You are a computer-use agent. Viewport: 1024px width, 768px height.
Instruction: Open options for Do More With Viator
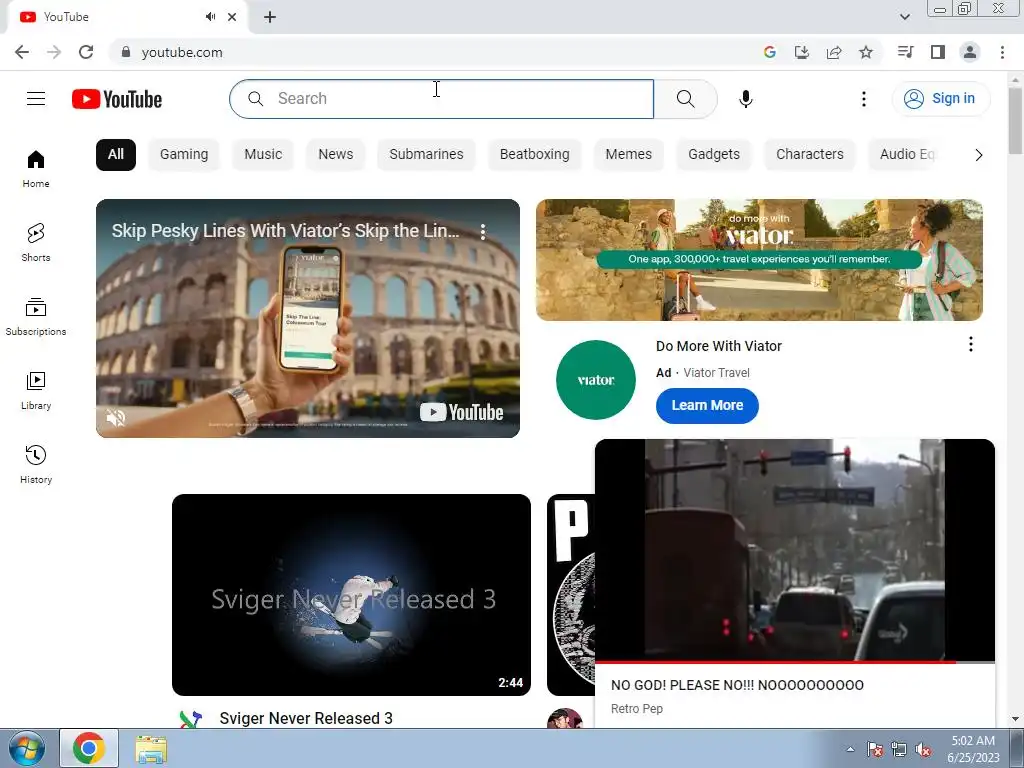coord(971,344)
